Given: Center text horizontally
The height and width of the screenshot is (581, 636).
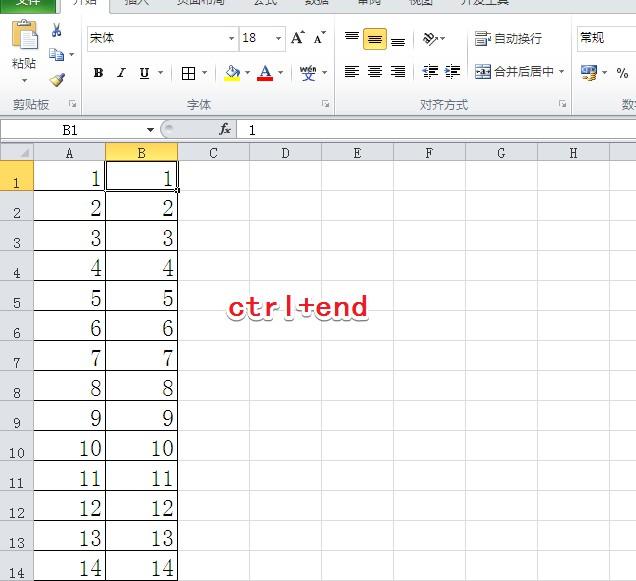Looking at the screenshot, I should pos(375,72).
